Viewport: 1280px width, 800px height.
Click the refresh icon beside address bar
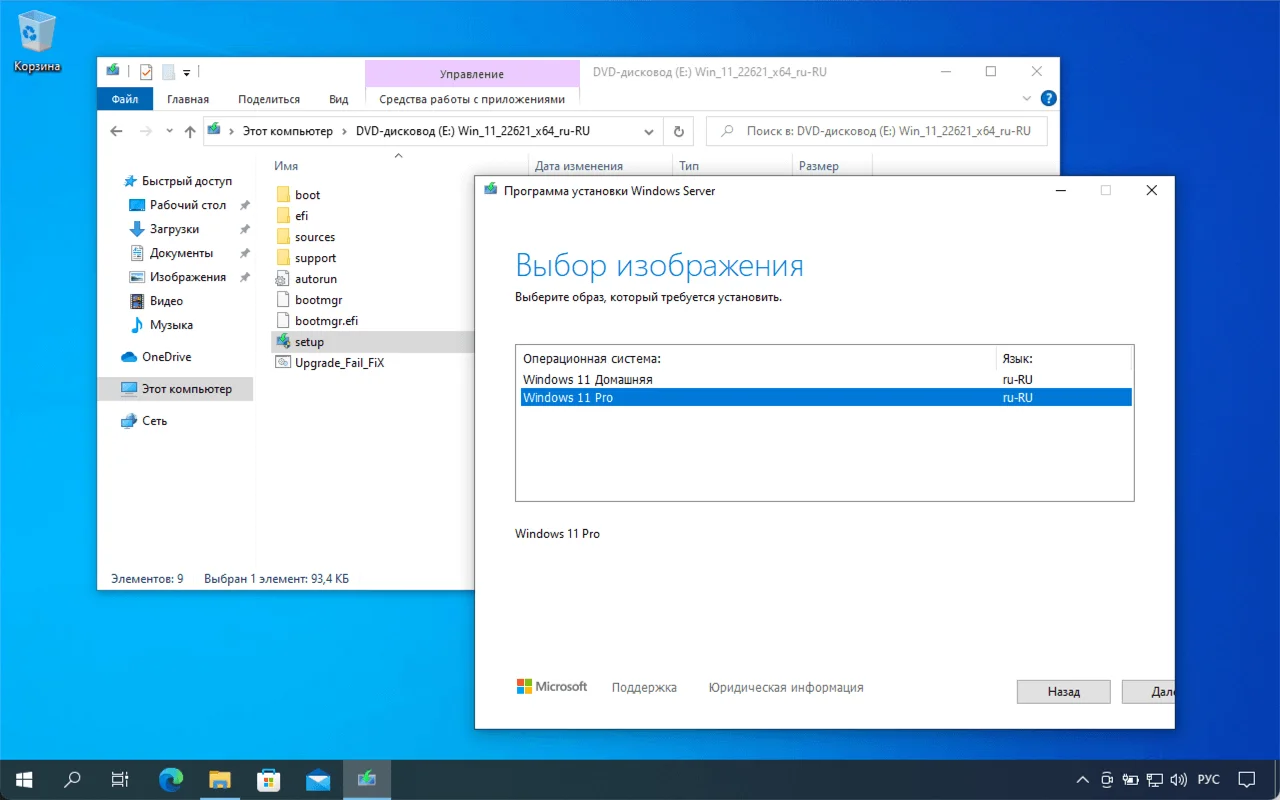tap(679, 131)
